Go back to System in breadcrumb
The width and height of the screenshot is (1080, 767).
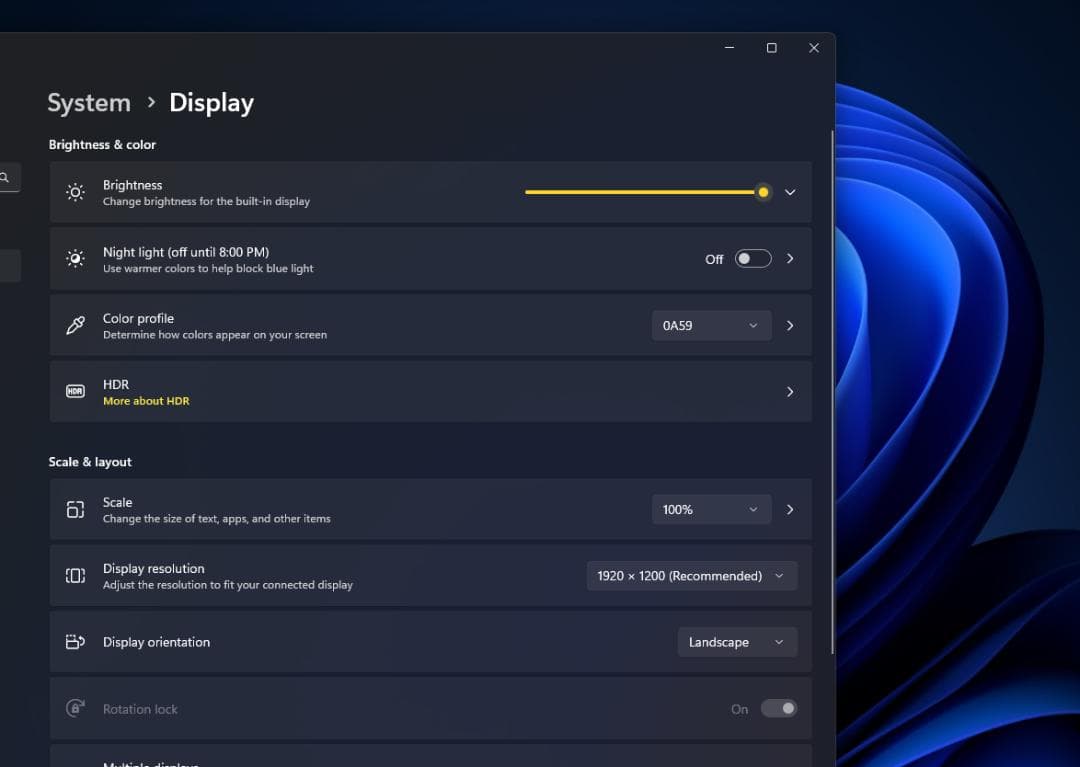(89, 103)
